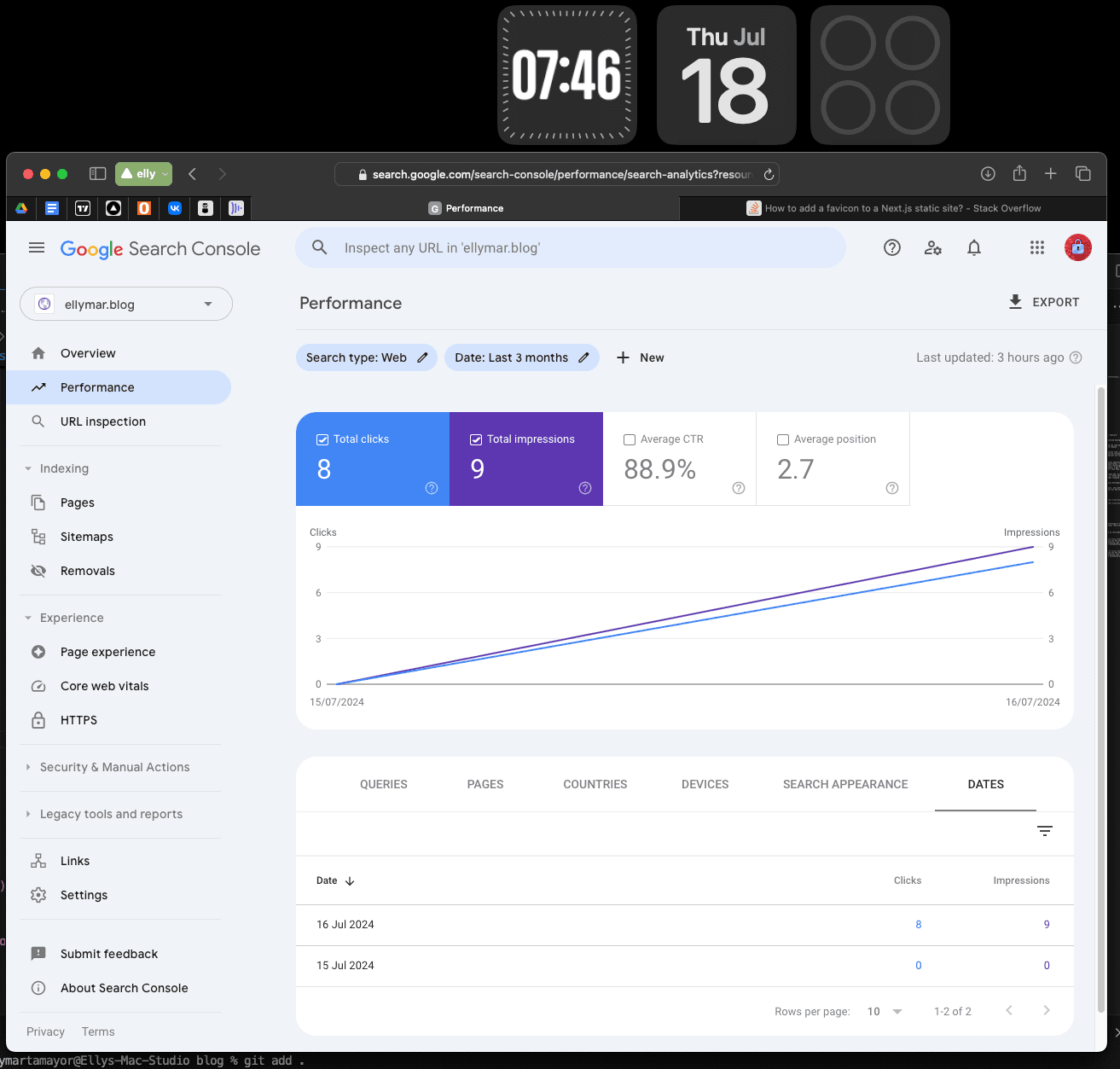Click the 16 Jul 2024 row
The width and height of the screenshot is (1120, 1069).
(x=685, y=925)
